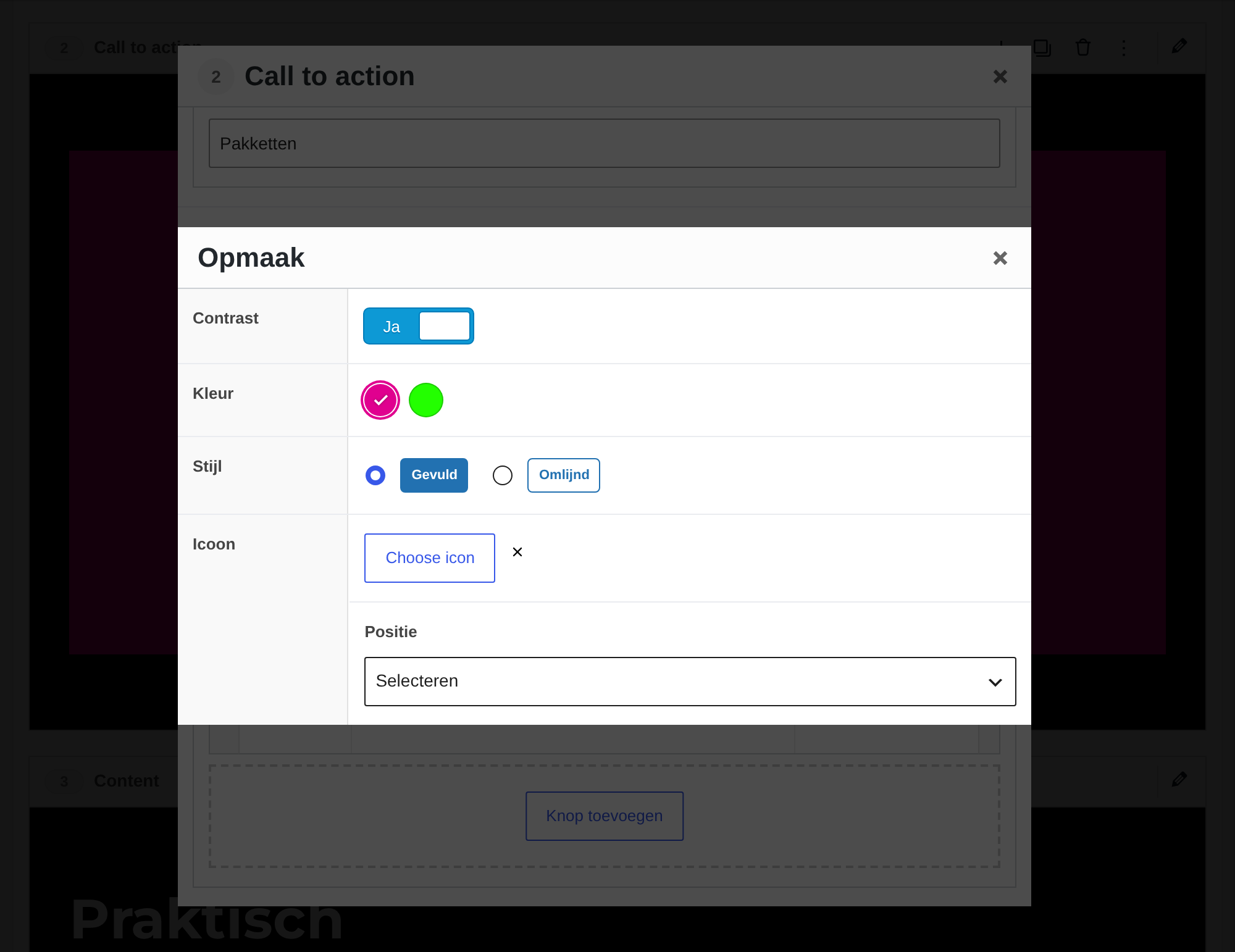Screen dimensions: 1235x952
Task: Click the Omlijnd style preview button
Action: pyautogui.click(x=564, y=475)
